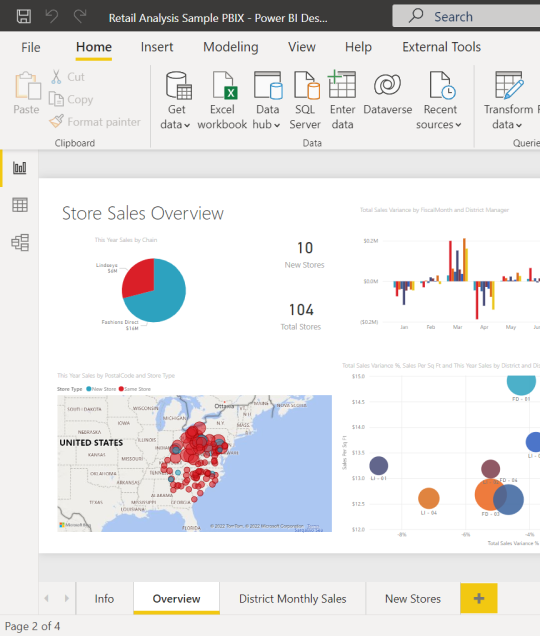Click the Store Sales Overview title
Screen dimensions: 540x640
coord(143,213)
